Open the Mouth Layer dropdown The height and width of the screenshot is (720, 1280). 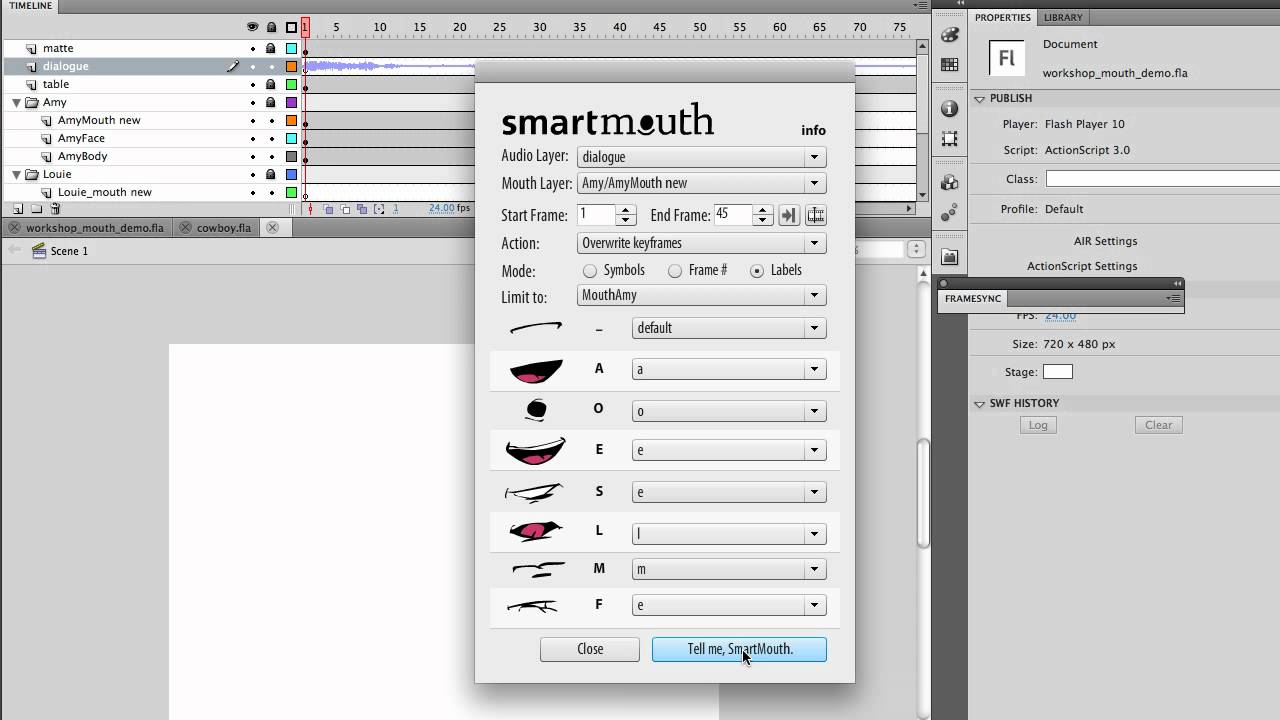702,183
